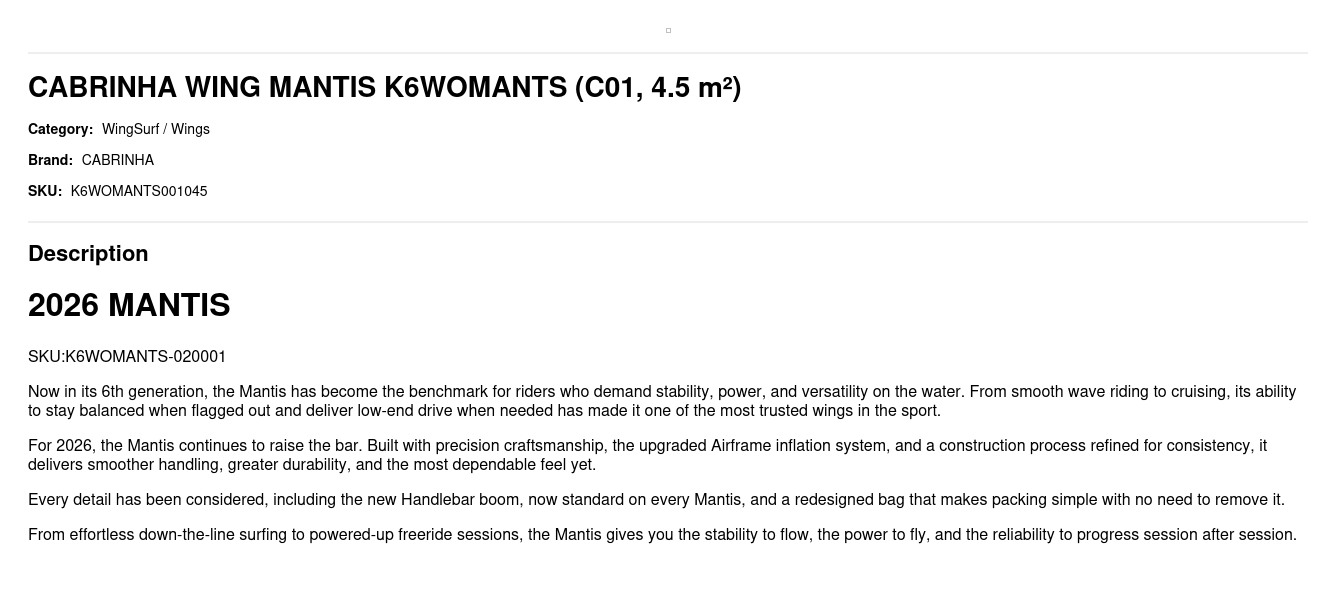This screenshot has height=590, width=1328.
Task: Click the divider line above the Description heading
Action: point(668,222)
